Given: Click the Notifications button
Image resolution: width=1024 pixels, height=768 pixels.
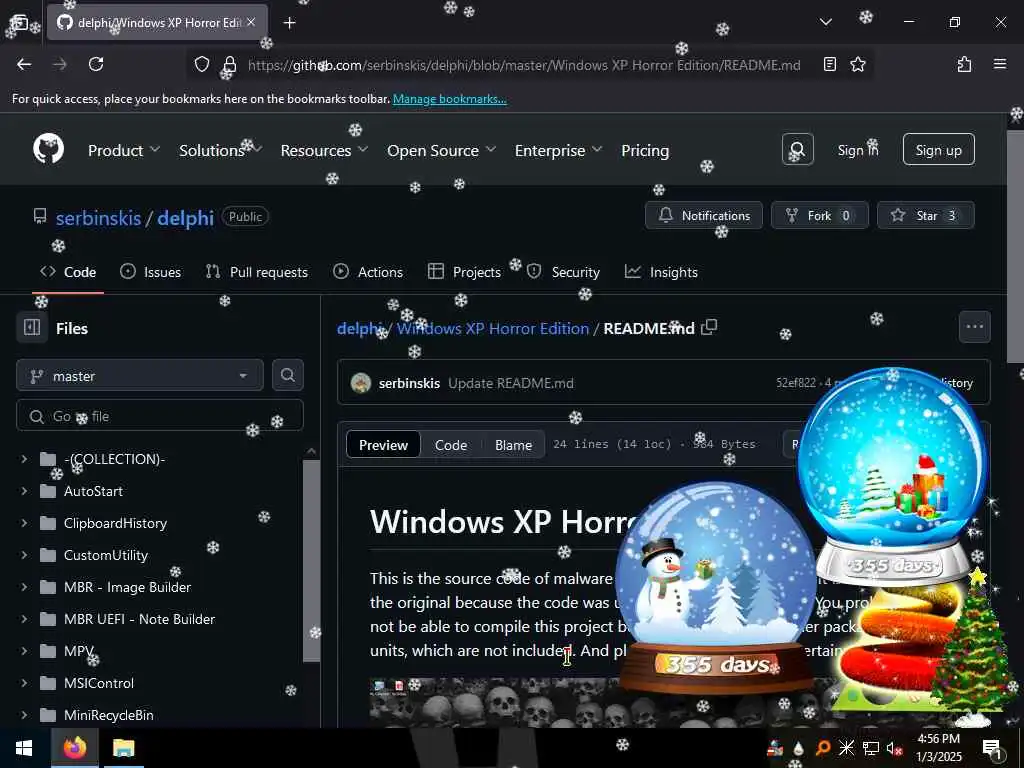Looking at the screenshot, I should 703,215.
